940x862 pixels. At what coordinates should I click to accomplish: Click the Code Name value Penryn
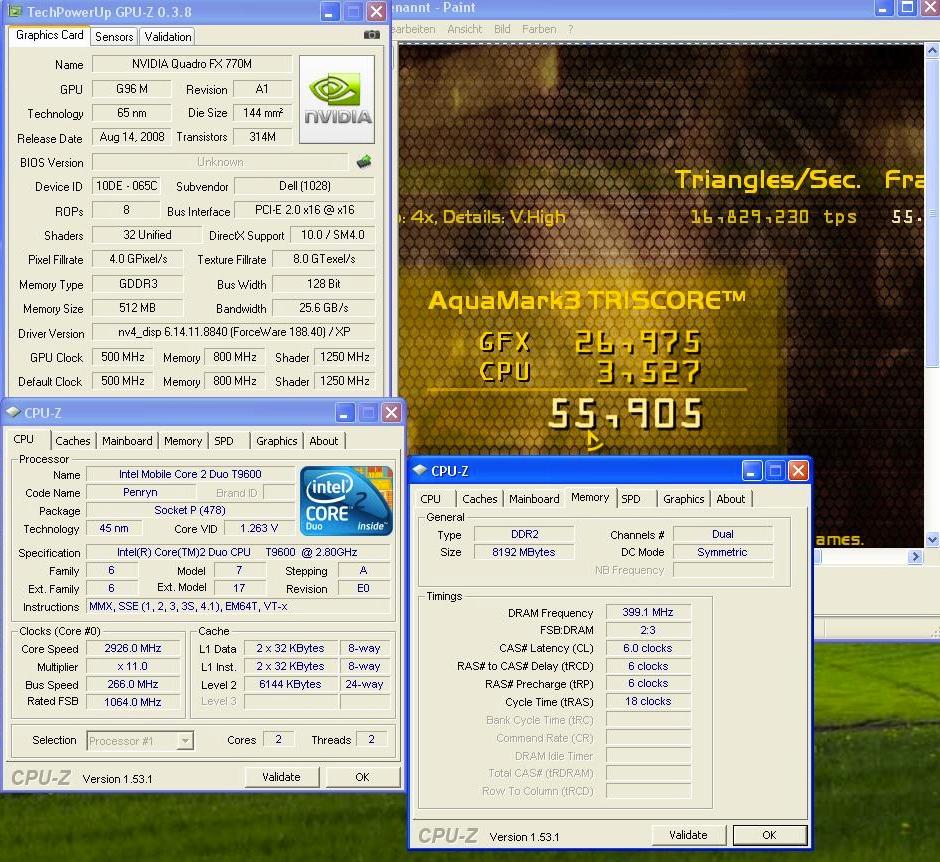(x=140, y=492)
